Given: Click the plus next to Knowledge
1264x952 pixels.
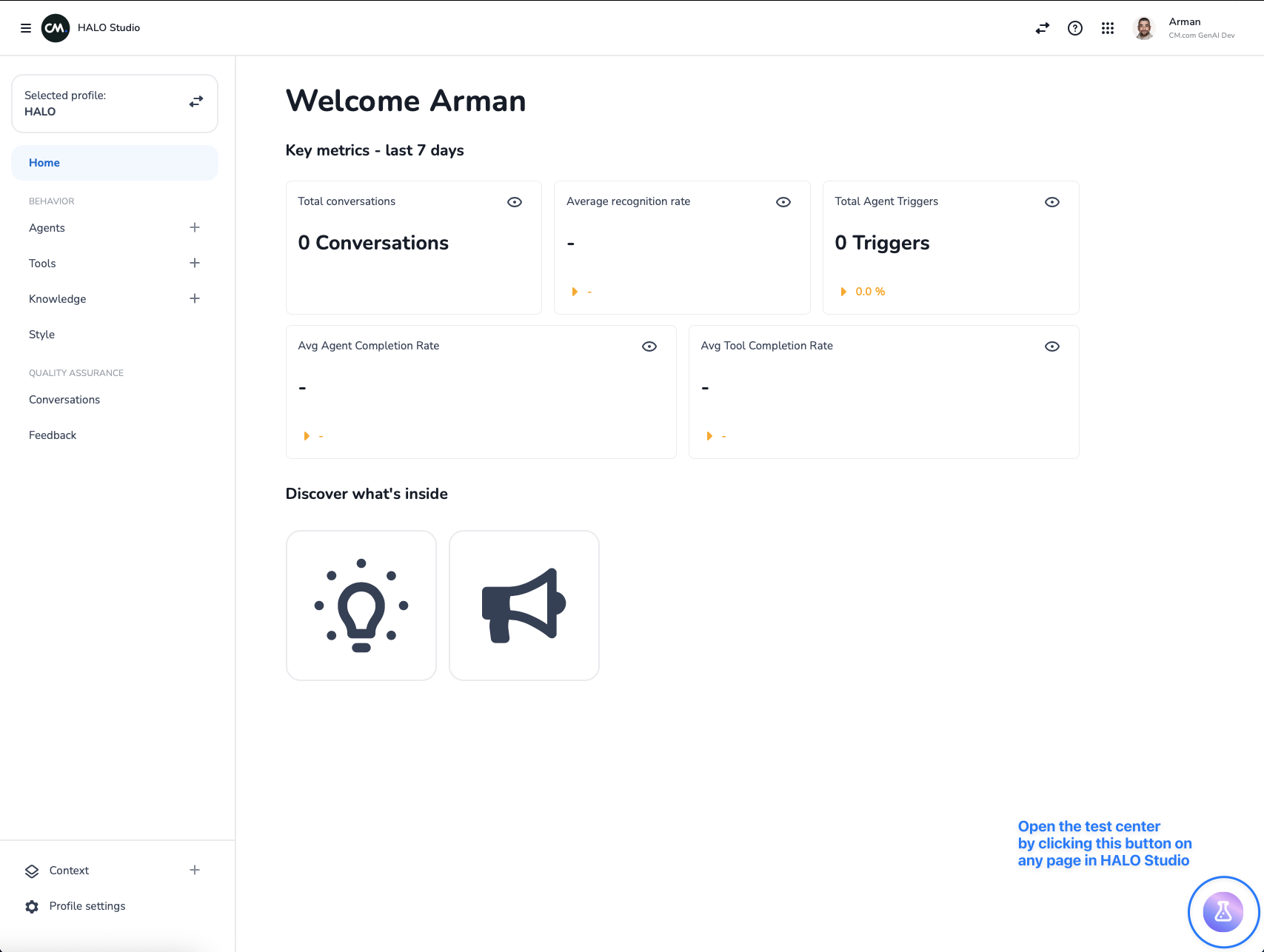Looking at the screenshot, I should [195, 298].
